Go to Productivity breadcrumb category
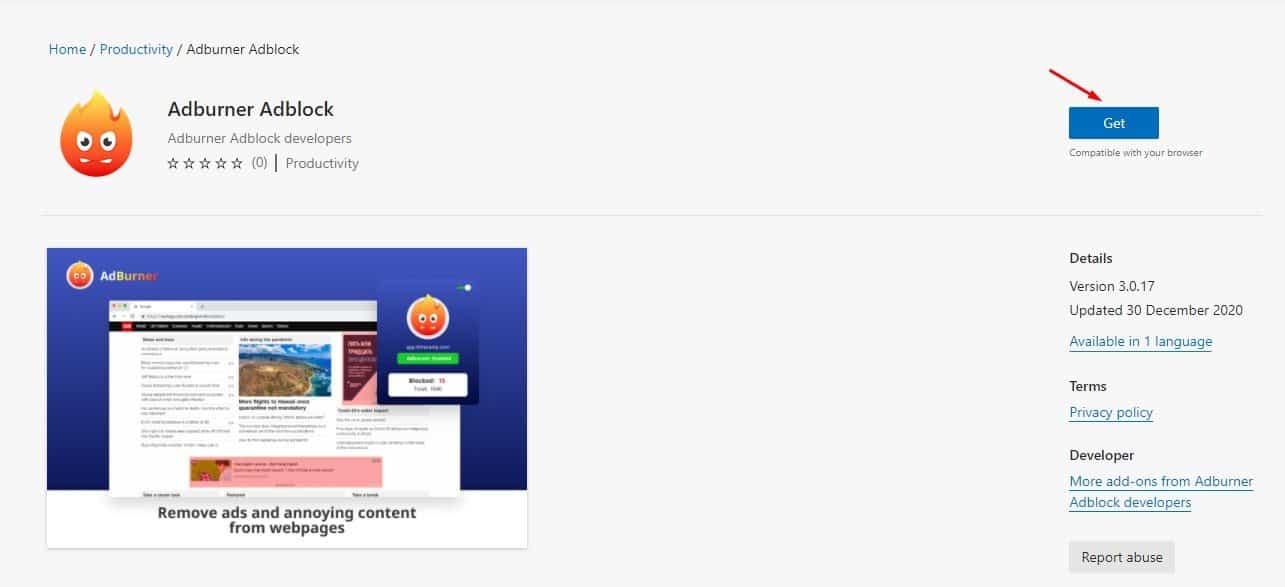The height and width of the screenshot is (587, 1285). (x=136, y=49)
